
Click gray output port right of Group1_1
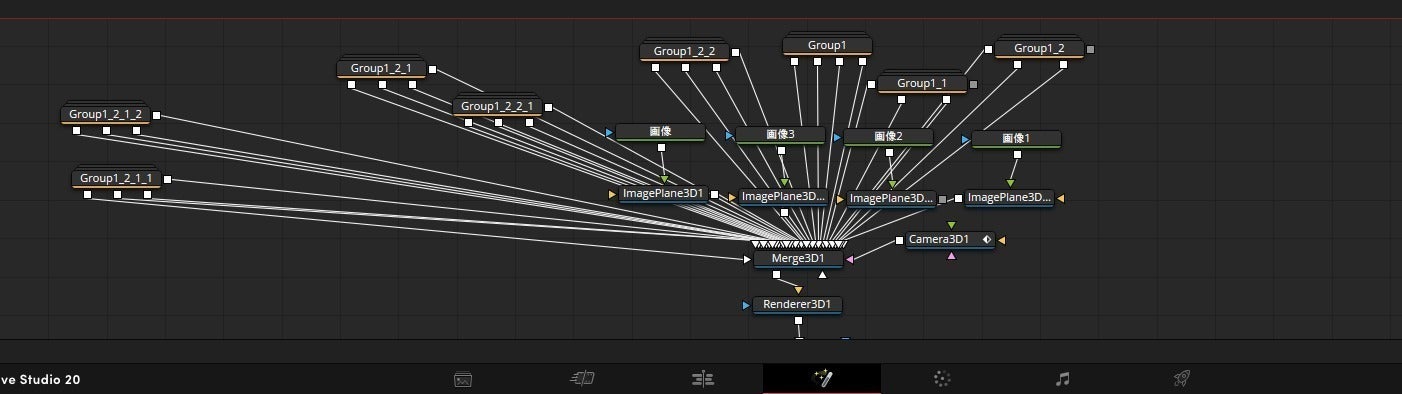pyautogui.click(x=973, y=84)
